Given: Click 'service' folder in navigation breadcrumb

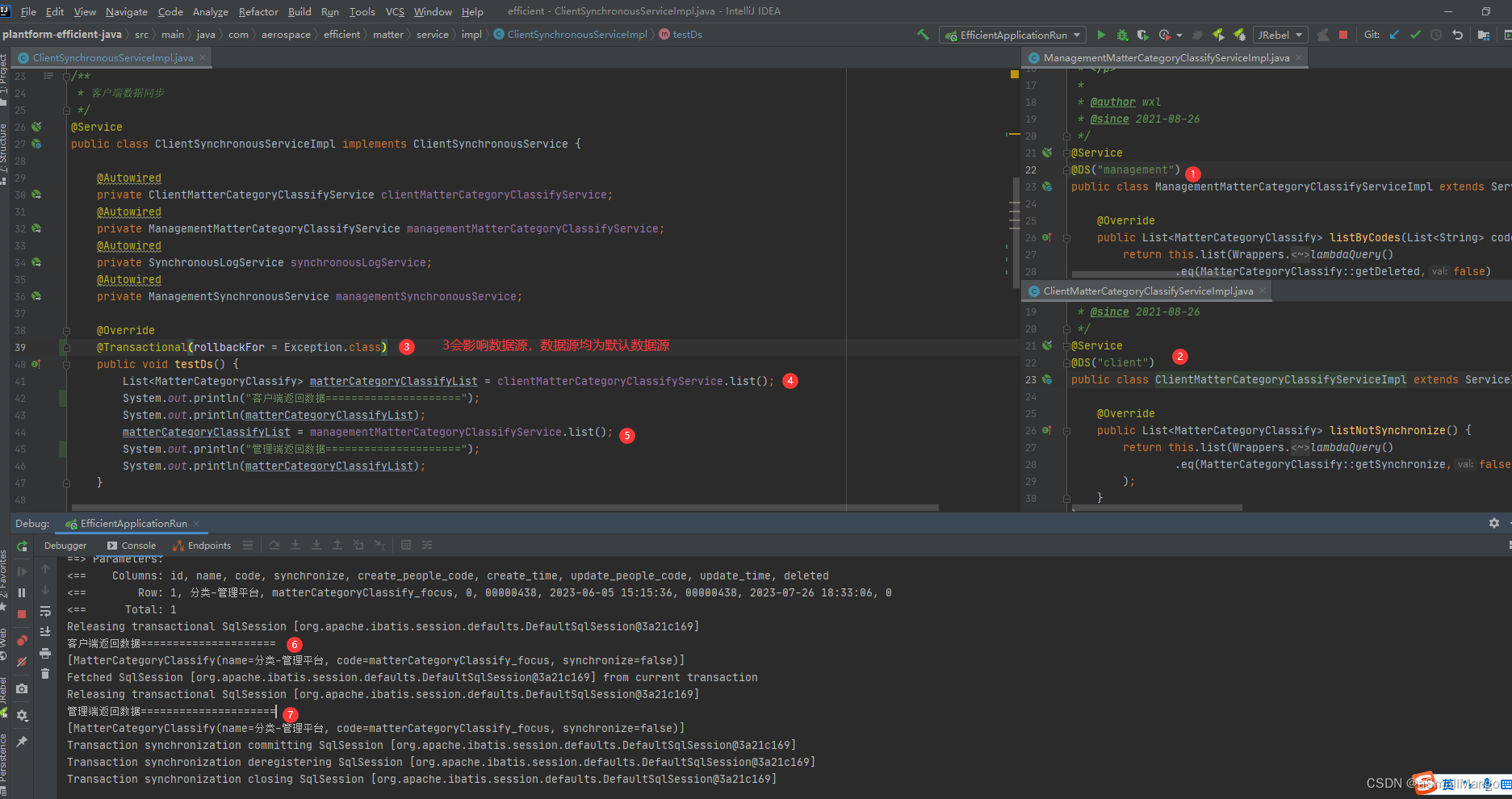Looking at the screenshot, I should [x=432, y=35].
